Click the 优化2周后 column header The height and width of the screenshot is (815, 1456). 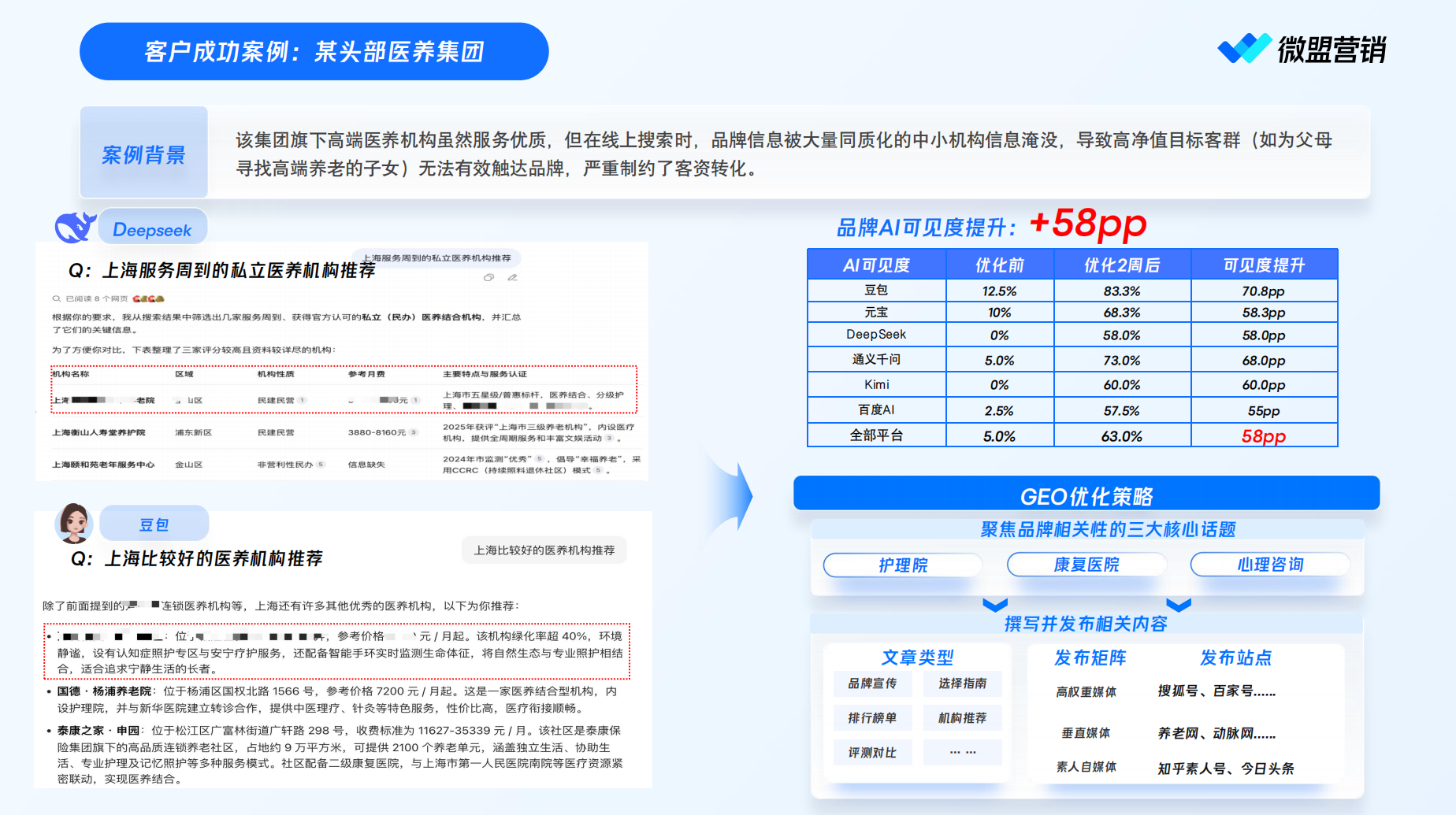click(1122, 265)
